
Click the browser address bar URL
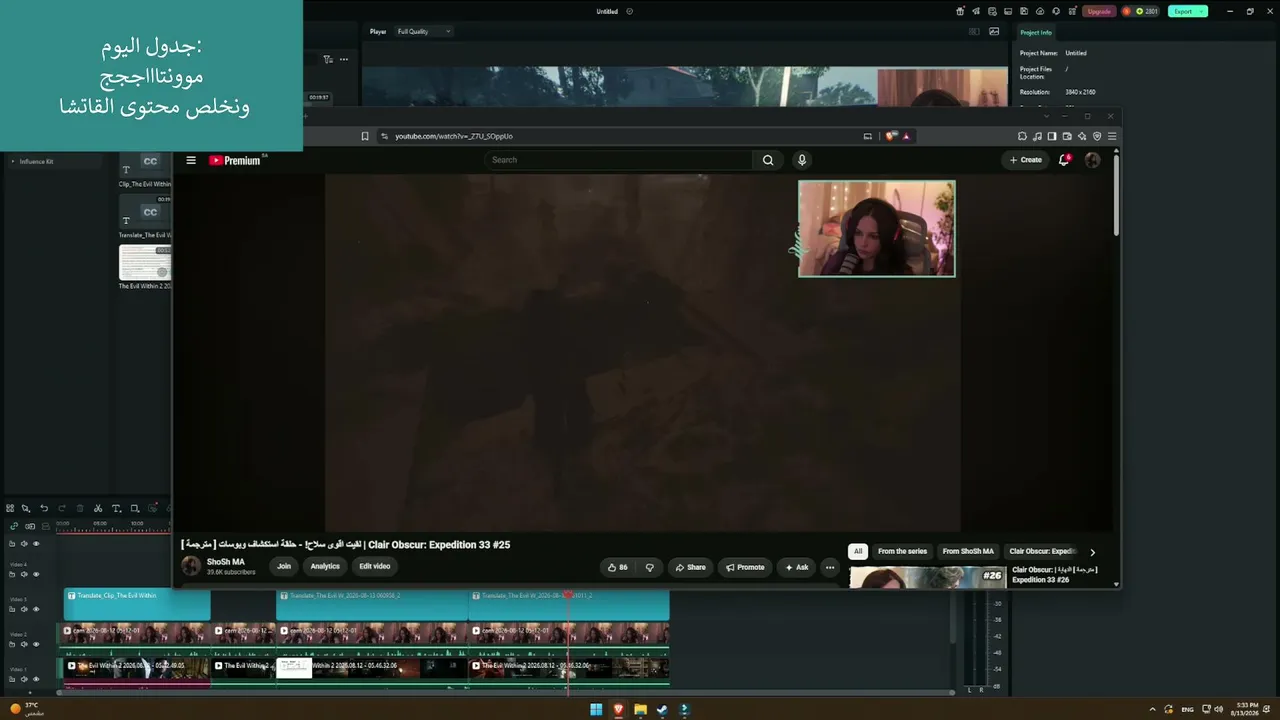454,136
